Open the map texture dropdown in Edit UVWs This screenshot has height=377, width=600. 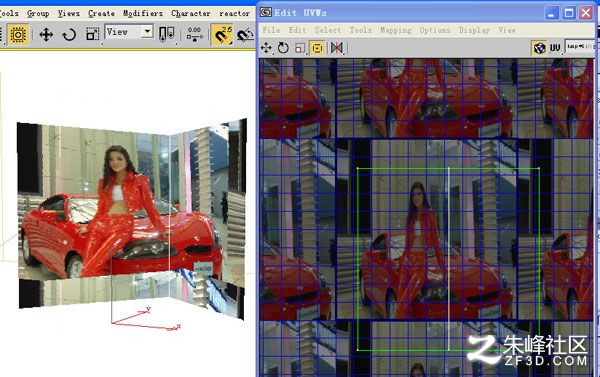[580, 47]
